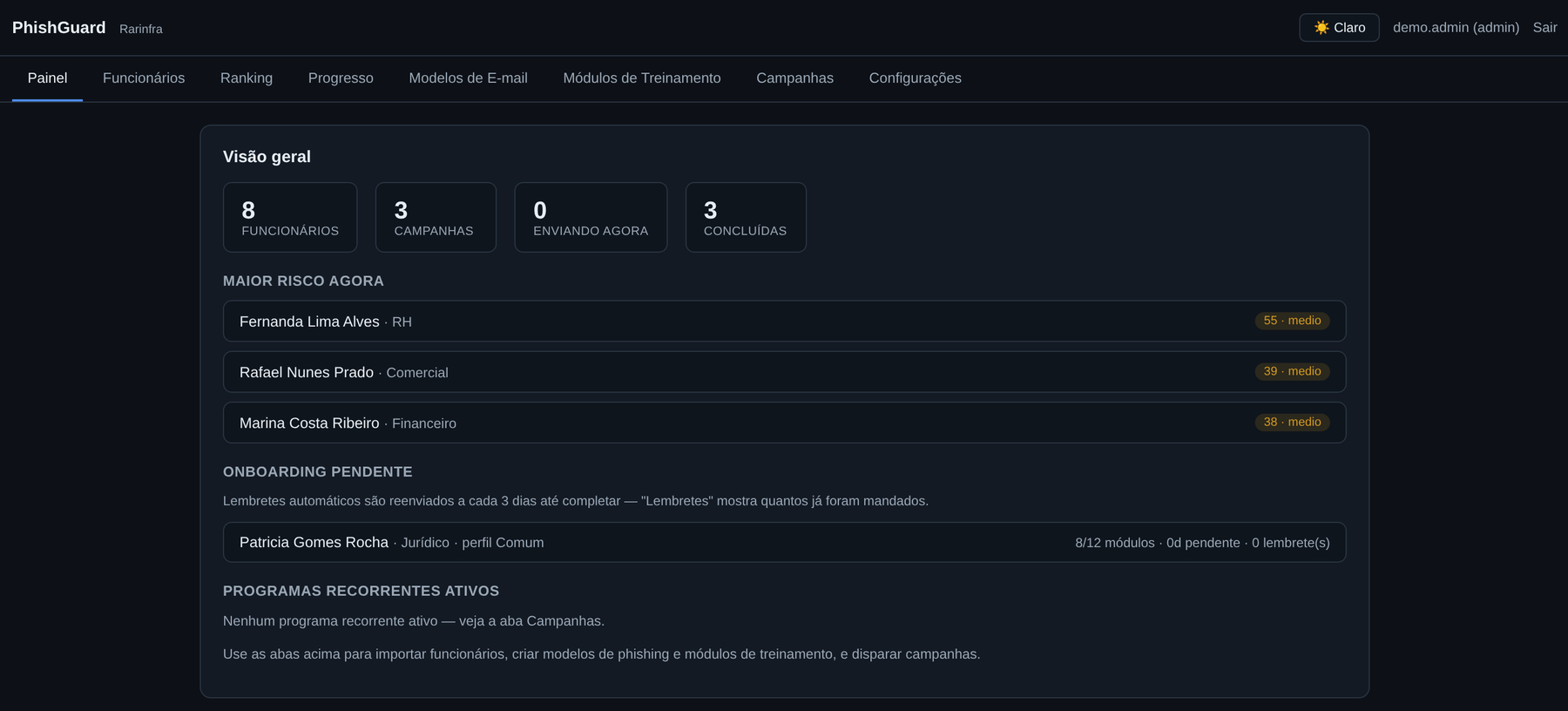Click '8/12 módulos · 0d pendente' status text
This screenshot has height=711, width=1568.
point(1158,543)
